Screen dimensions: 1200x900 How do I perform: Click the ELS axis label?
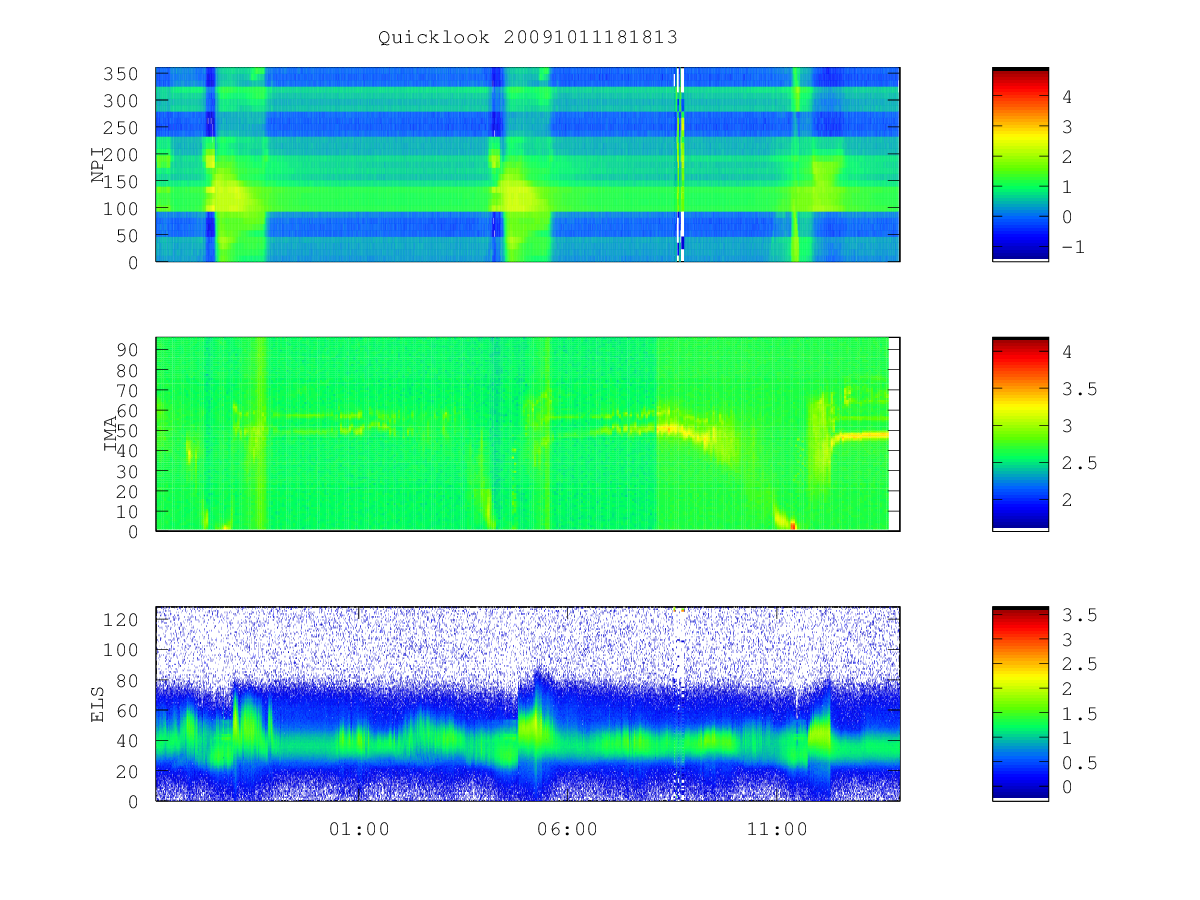click(x=98, y=704)
